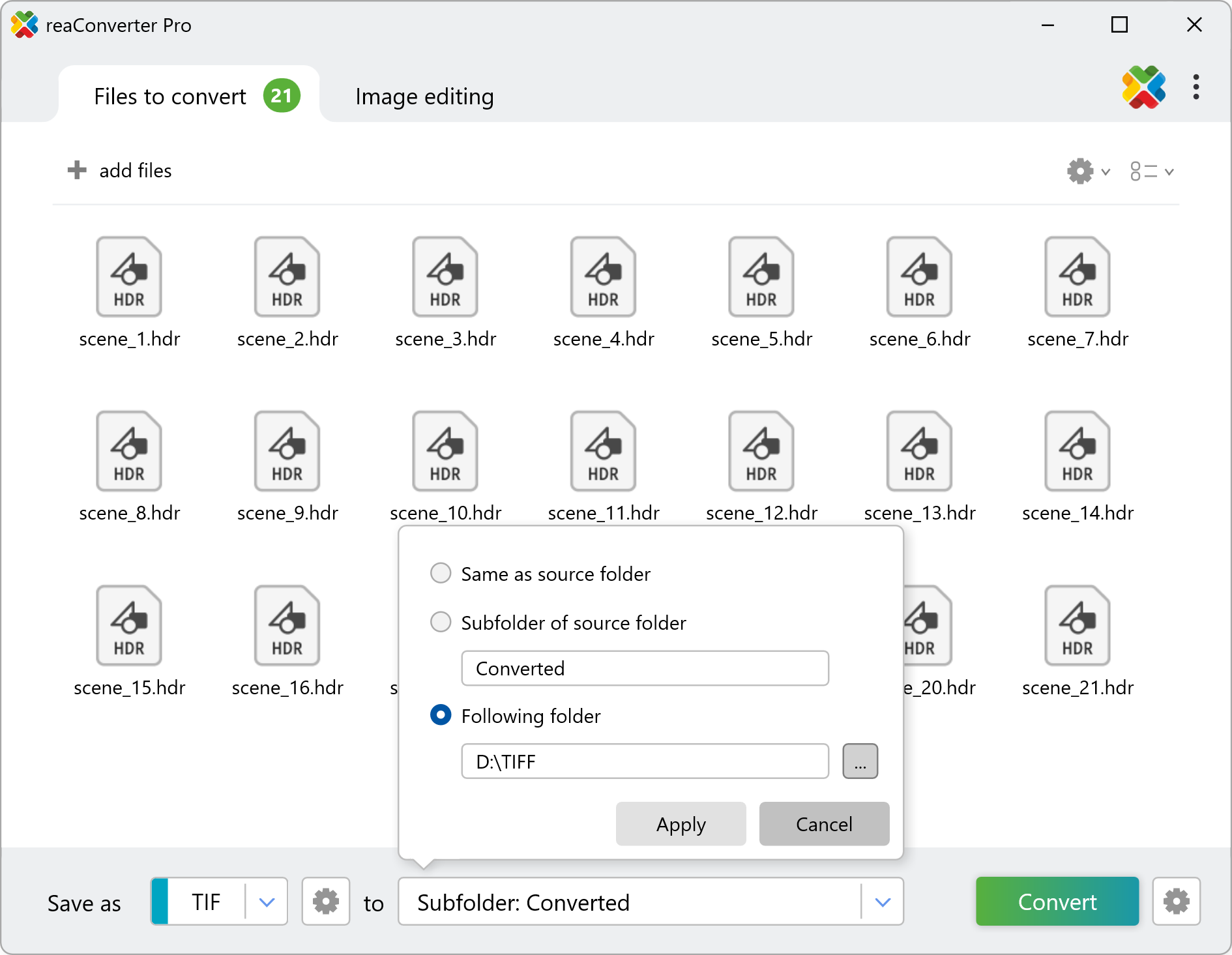Expand the destination folder dropdown arrow
This screenshot has height=955, width=1232.
883,902
